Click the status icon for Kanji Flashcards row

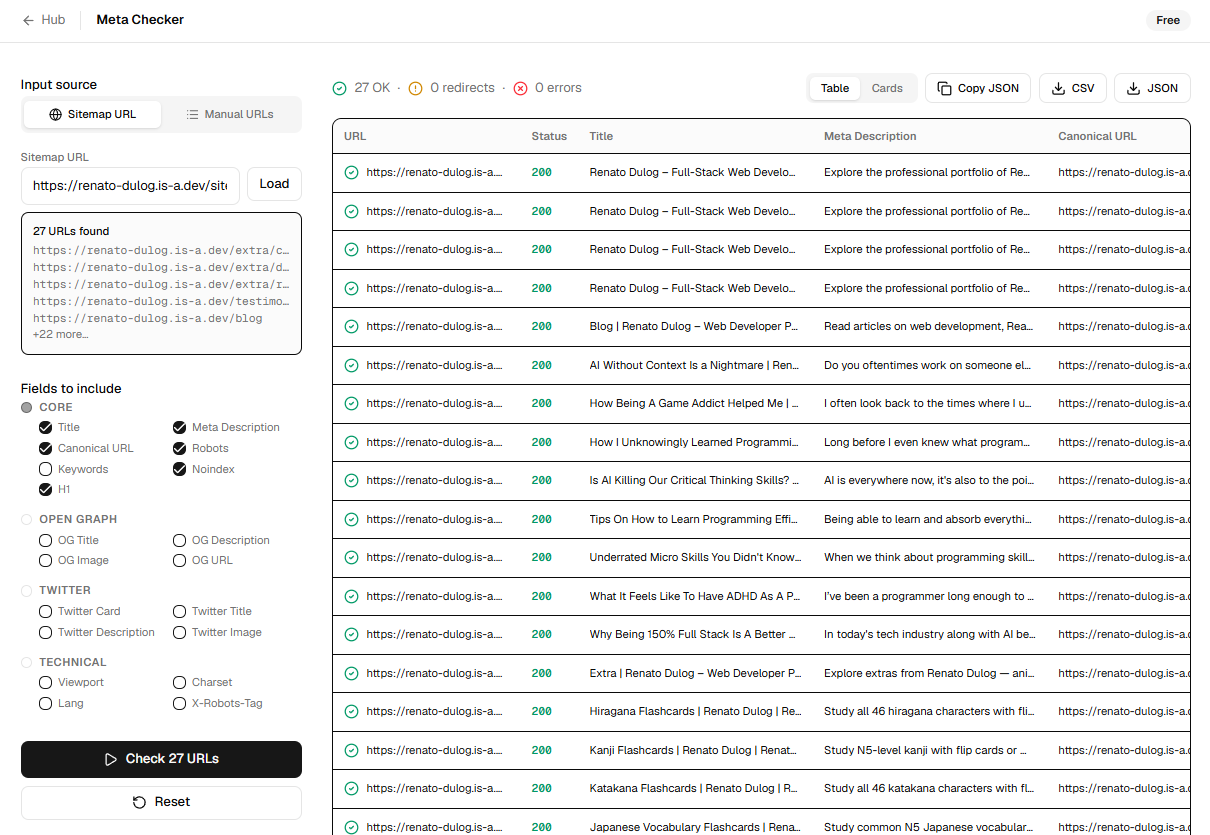point(351,750)
